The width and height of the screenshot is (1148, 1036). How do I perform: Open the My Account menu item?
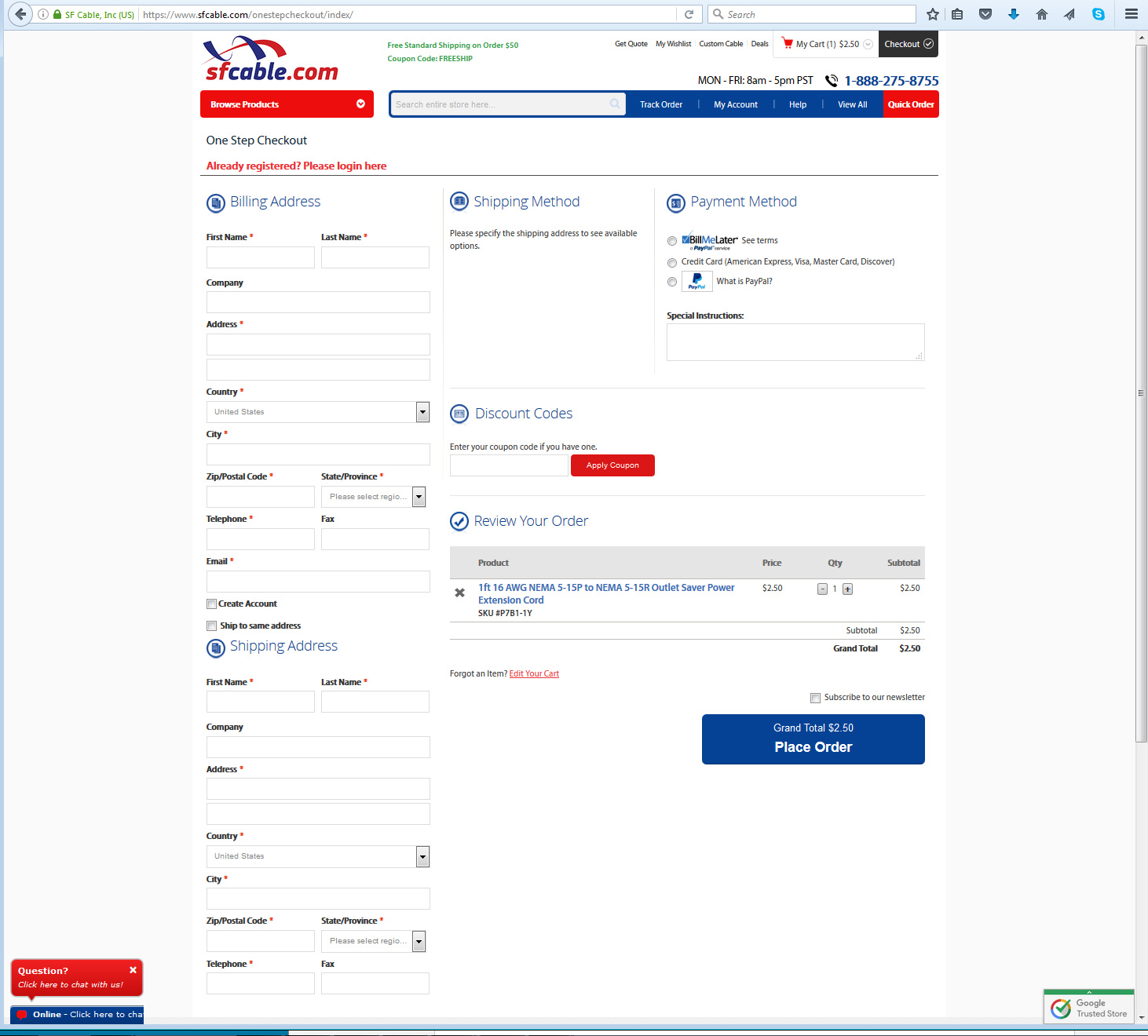click(x=736, y=104)
